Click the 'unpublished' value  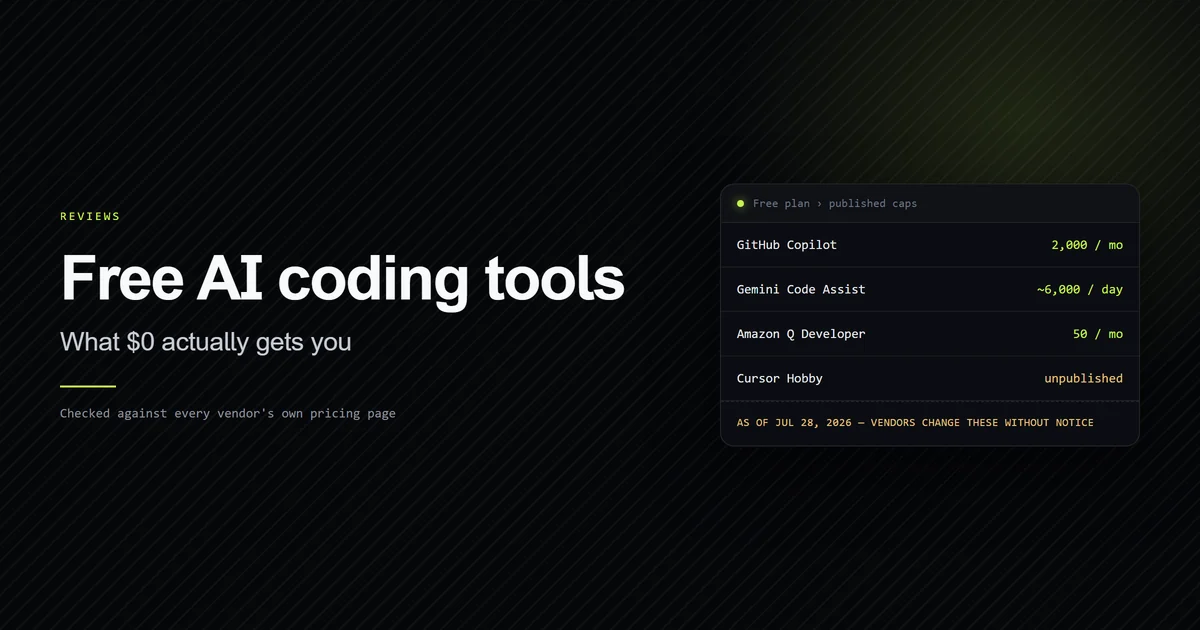tap(1084, 378)
